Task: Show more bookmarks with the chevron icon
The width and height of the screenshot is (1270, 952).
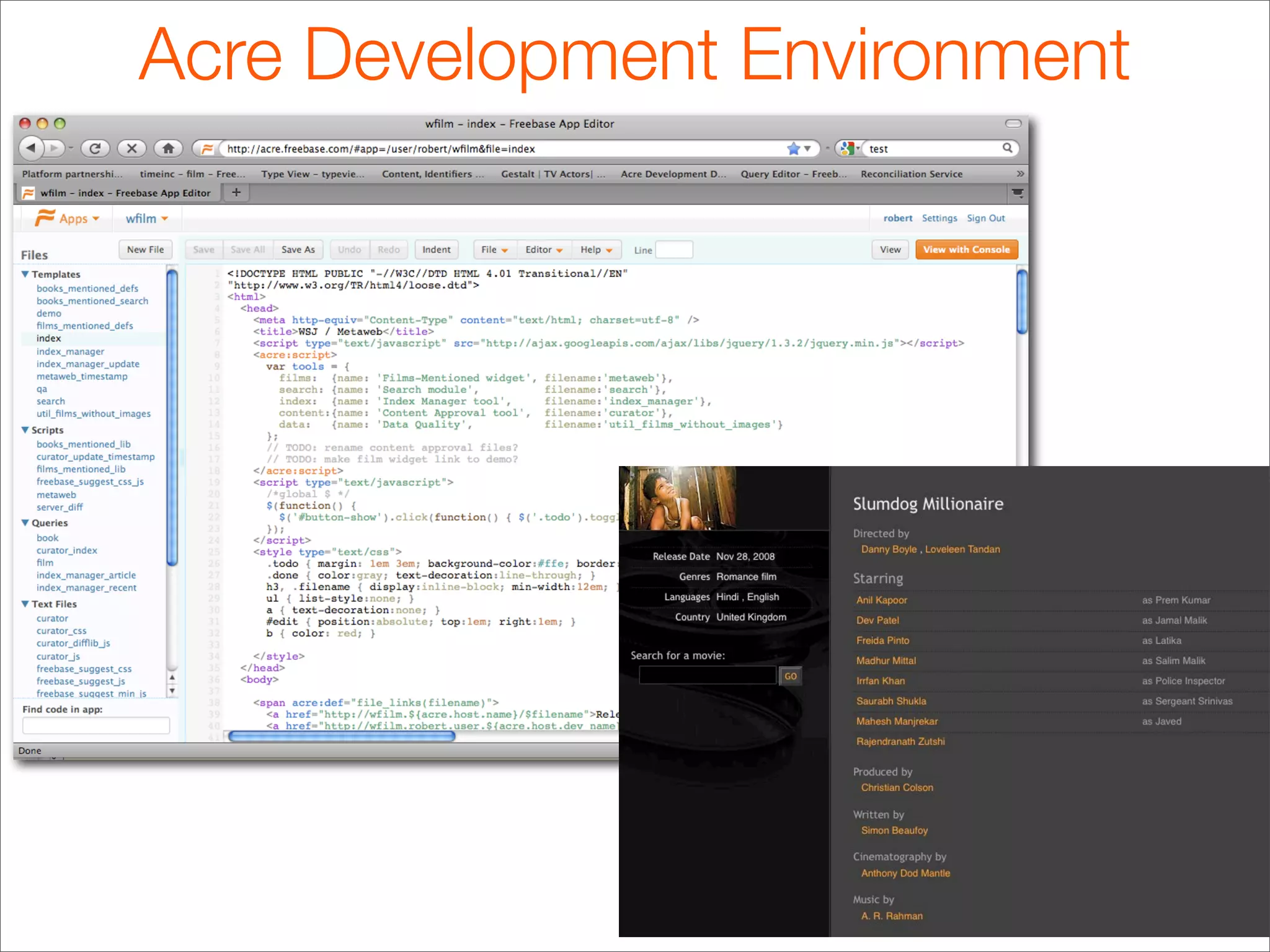Action: [1020, 174]
